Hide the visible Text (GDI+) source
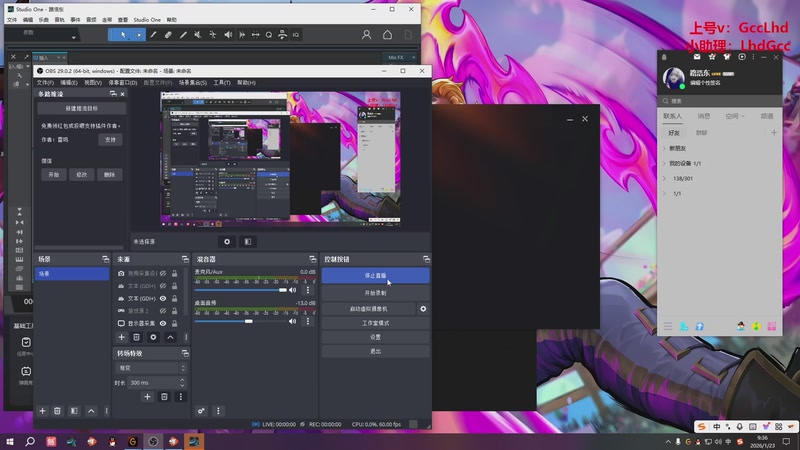Screen dimensions: 800x450 [x=163, y=298]
